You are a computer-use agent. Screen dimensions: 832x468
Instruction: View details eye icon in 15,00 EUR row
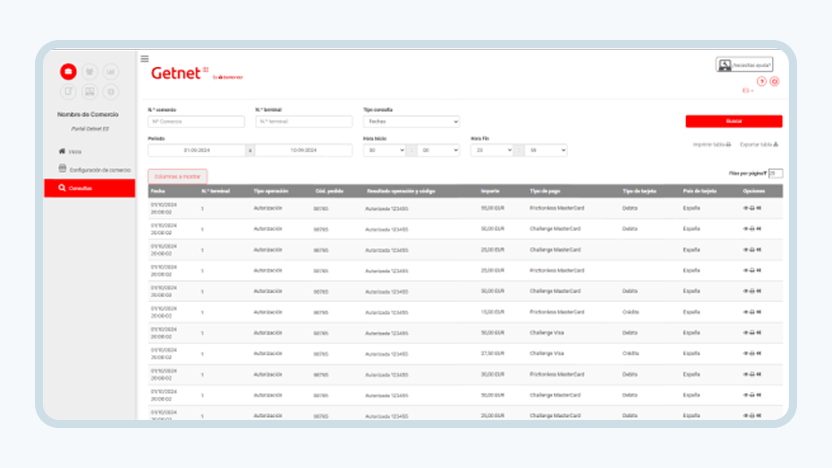pos(746,312)
